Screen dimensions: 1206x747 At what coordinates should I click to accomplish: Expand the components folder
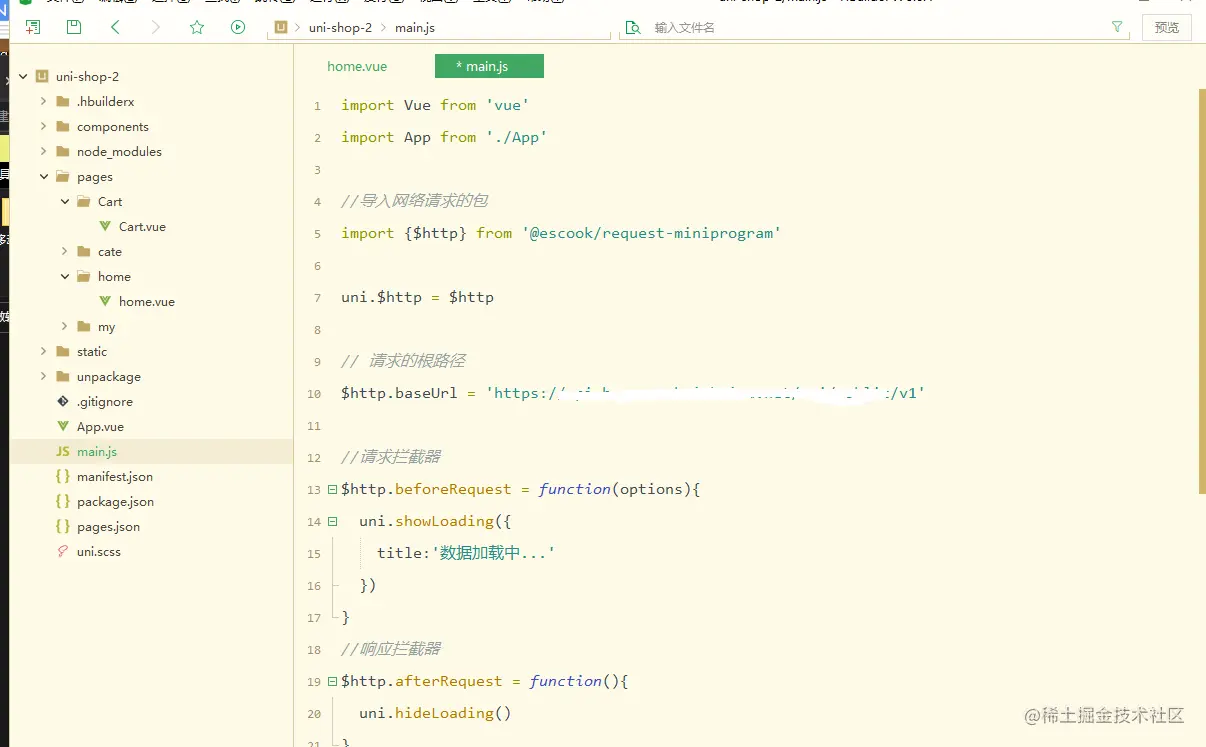(x=44, y=126)
